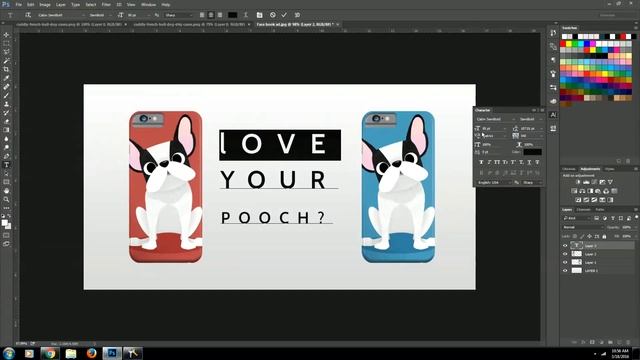Open Character panel icon in right dock
The width and height of the screenshot is (640, 360).
[553, 115]
